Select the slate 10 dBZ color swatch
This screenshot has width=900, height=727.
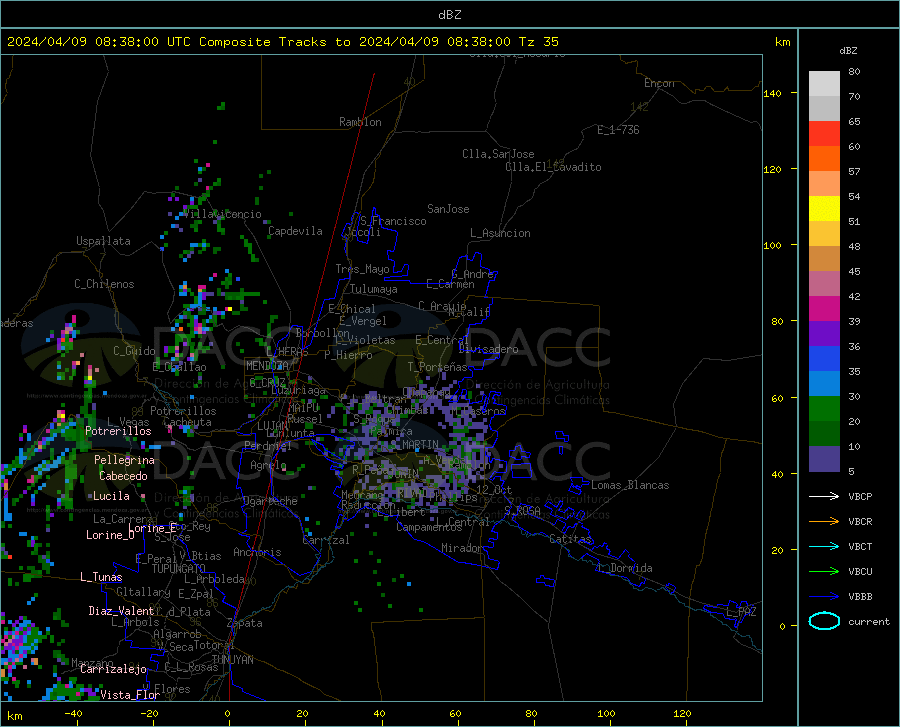pyautogui.click(x=824, y=458)
